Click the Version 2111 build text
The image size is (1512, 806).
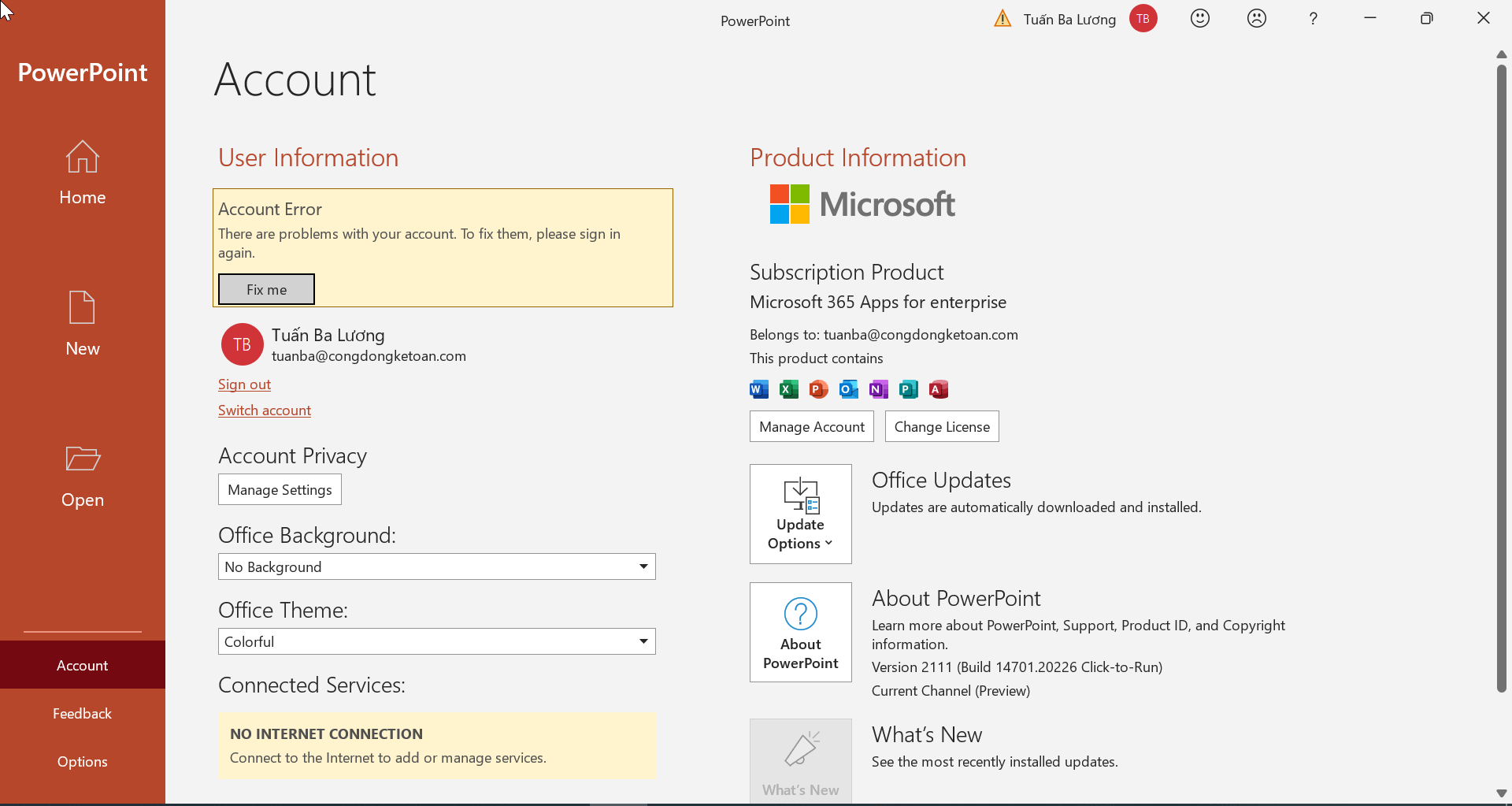tap(1017, 667)
